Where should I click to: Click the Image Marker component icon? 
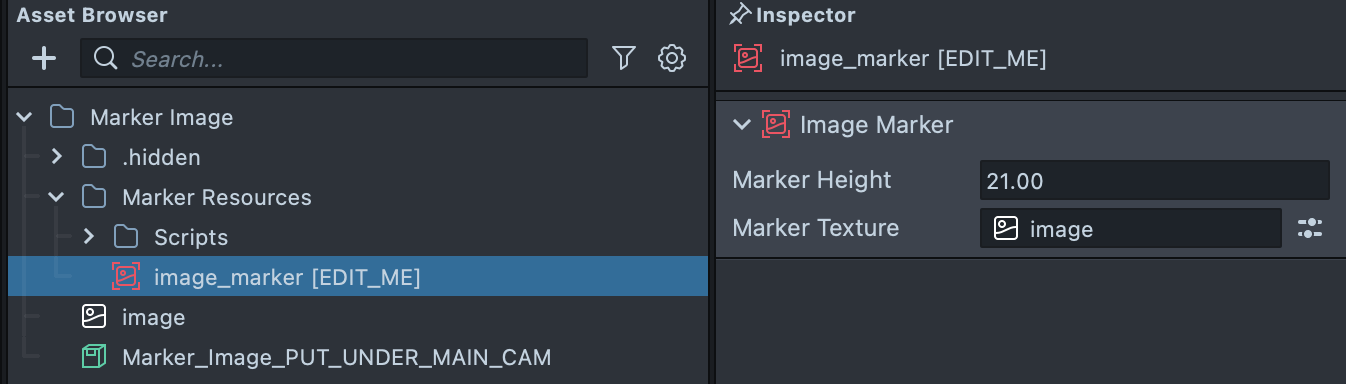pos(776,125)
